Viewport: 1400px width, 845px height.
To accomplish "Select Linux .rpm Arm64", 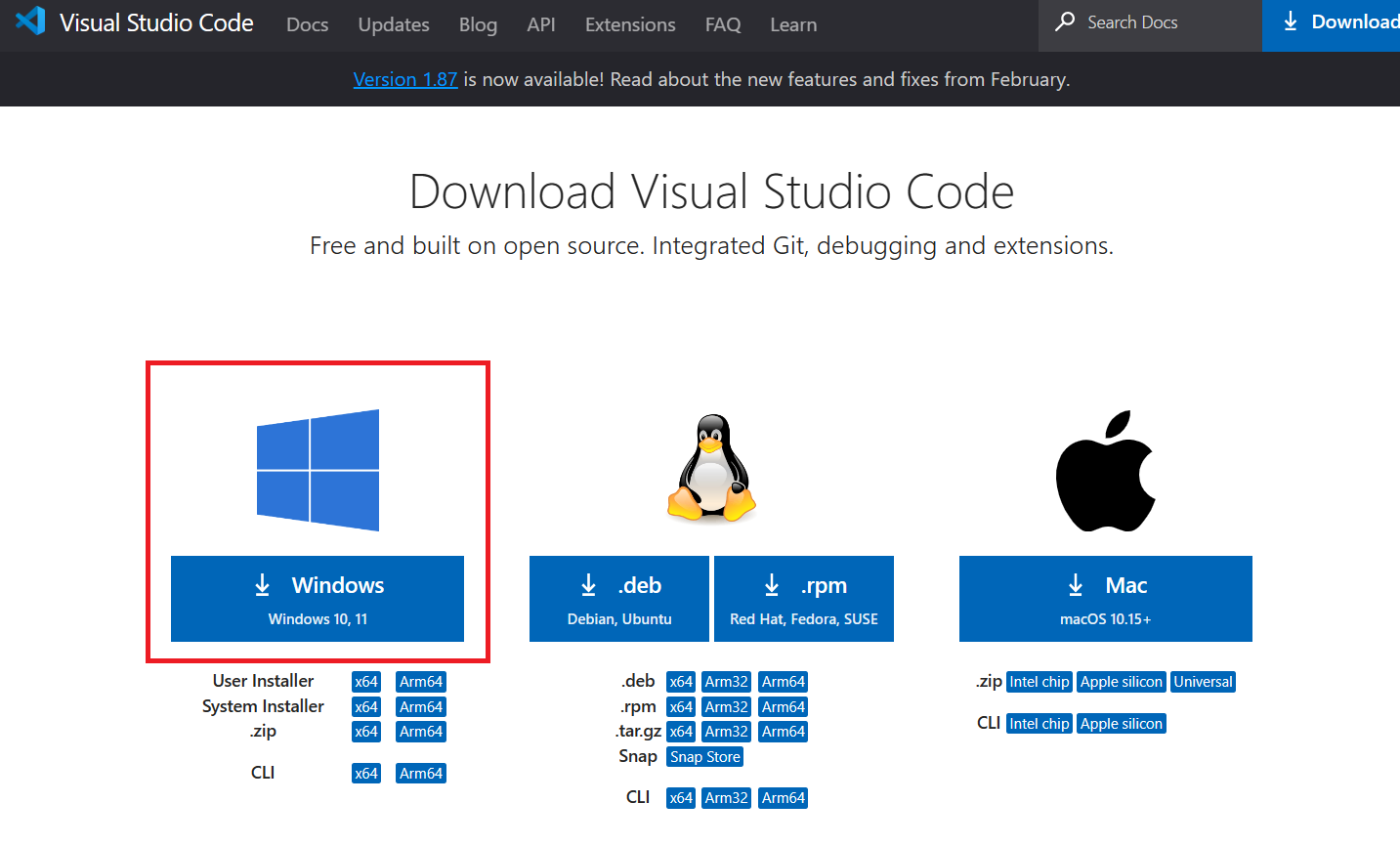I will (784, 707).
